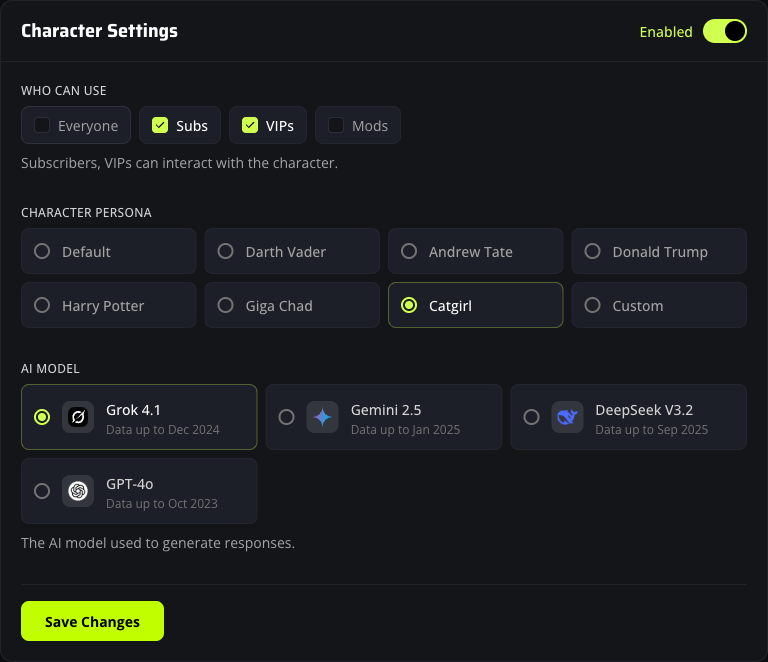Click the Grok 4.1 logo icon
The height and width of the screenshot is (662, 768).
(78, 417)
